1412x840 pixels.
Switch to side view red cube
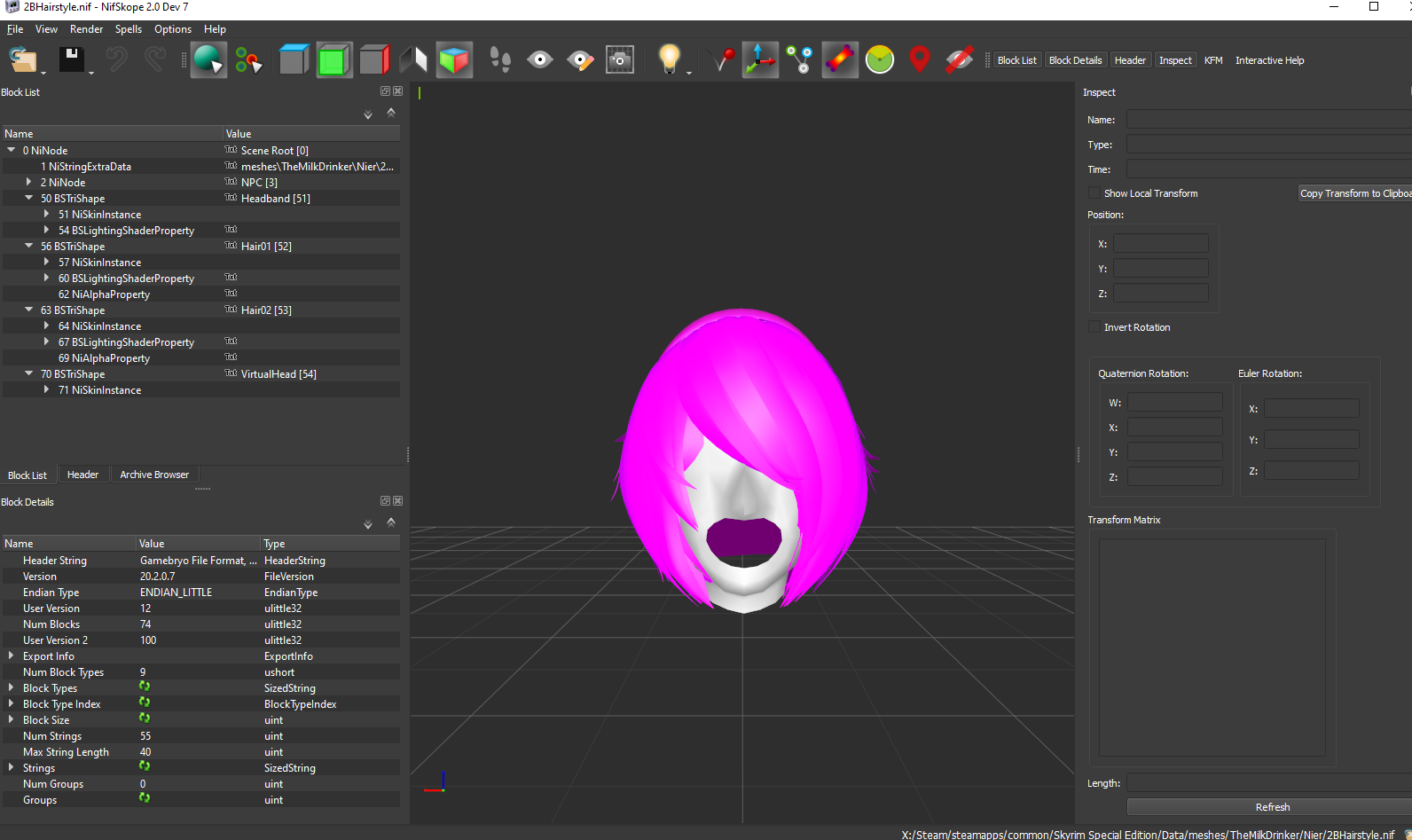coord(374,59)
